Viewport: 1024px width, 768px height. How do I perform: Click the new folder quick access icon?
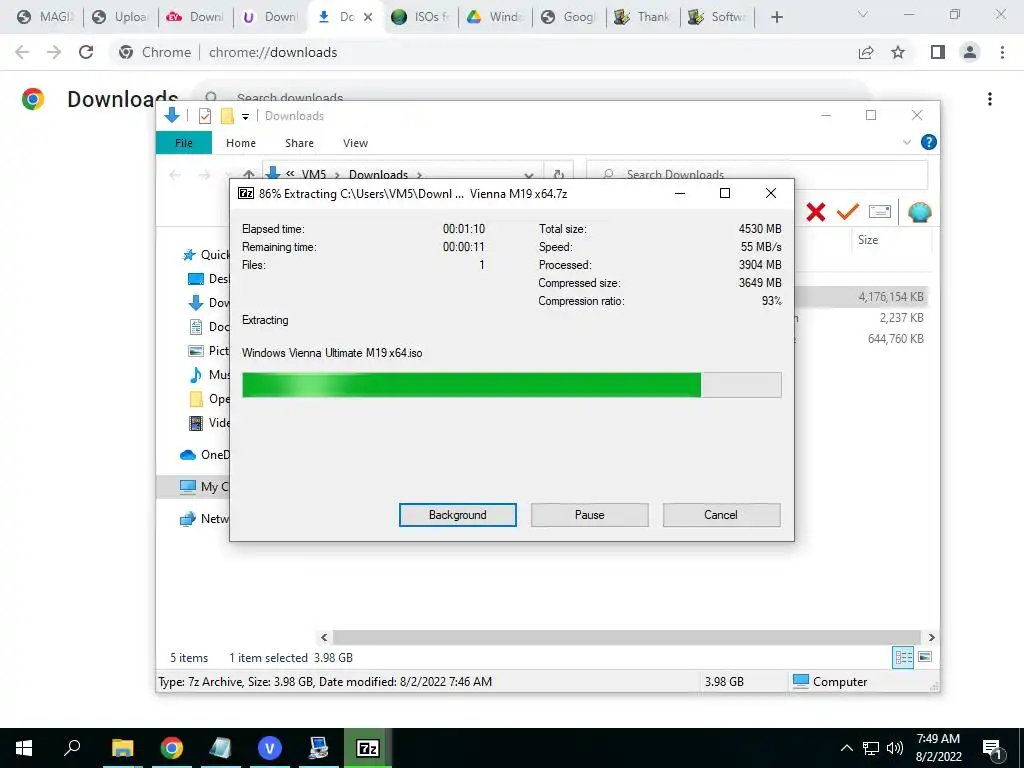click(x=227, y=116)
